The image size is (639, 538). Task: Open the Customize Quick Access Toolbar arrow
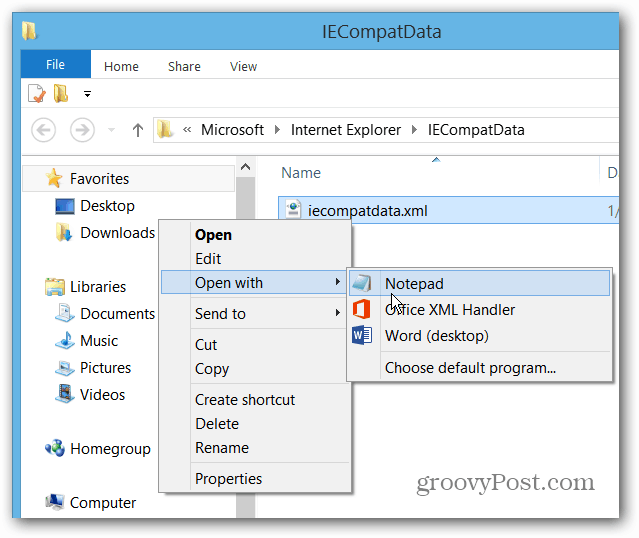pyautogui.click(x=87, y=94)
